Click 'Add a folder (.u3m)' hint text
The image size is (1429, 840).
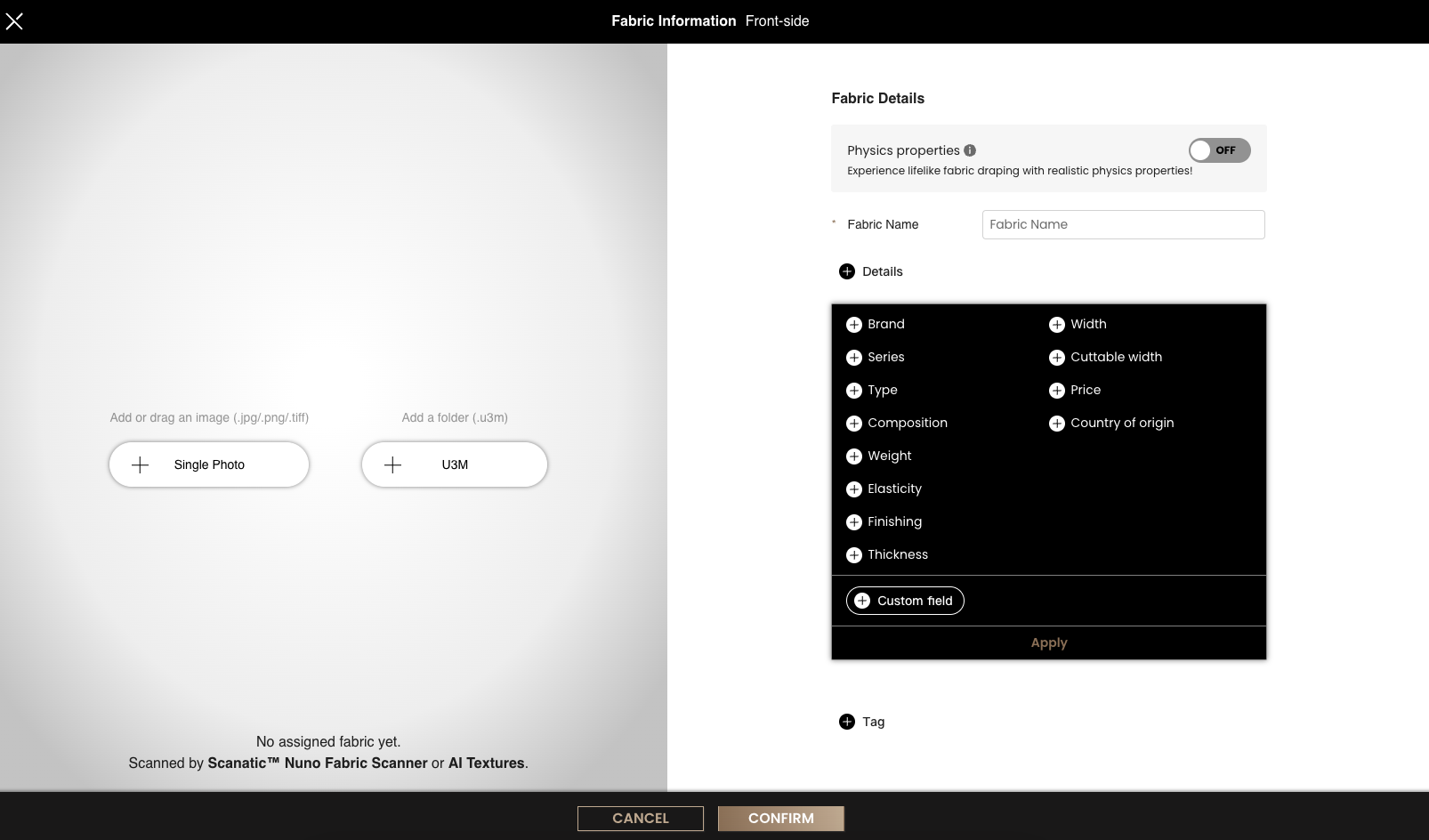[x=455, y=417]
